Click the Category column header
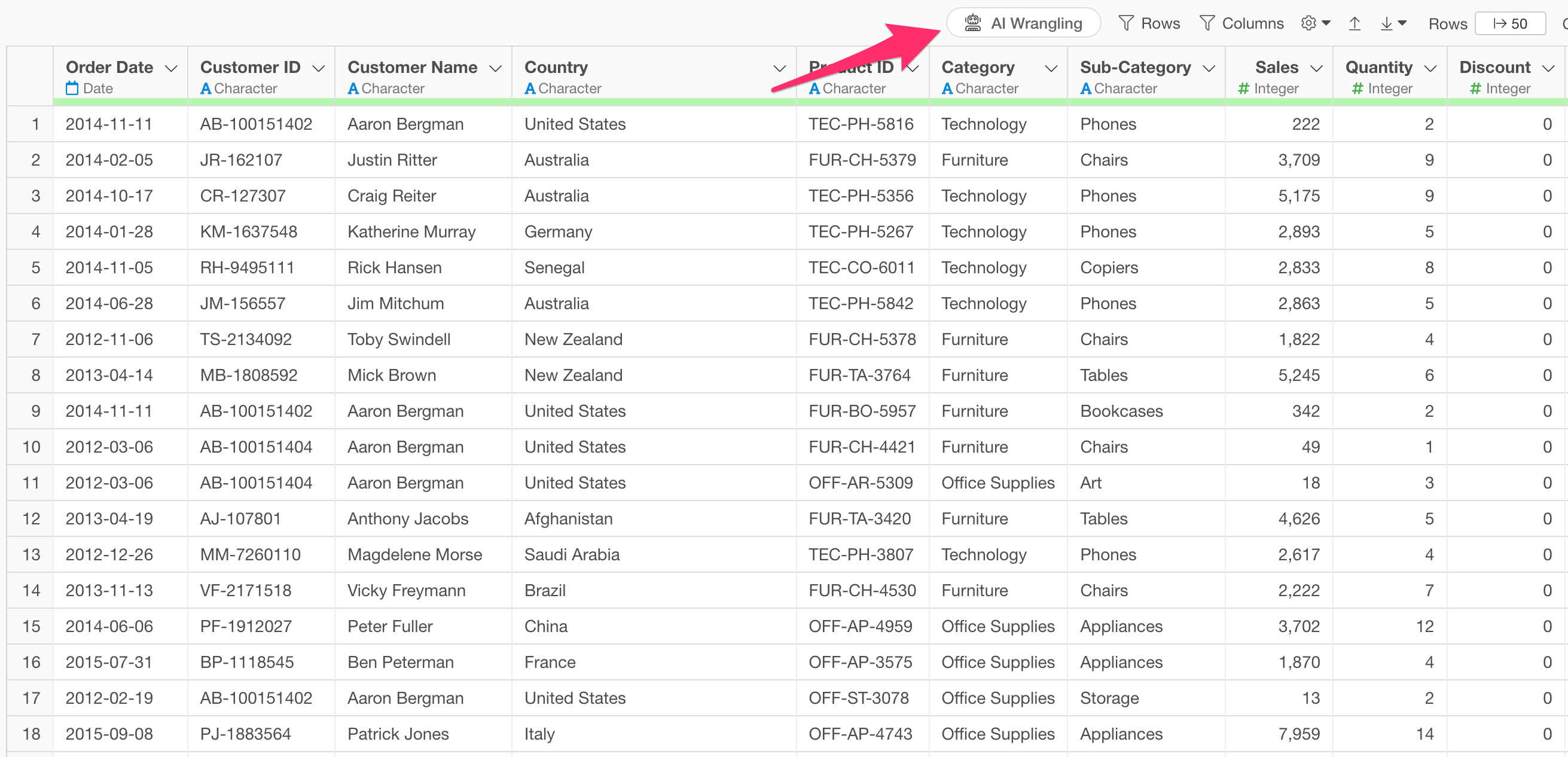Screen dimensions: 1568x757 point(978,67)
